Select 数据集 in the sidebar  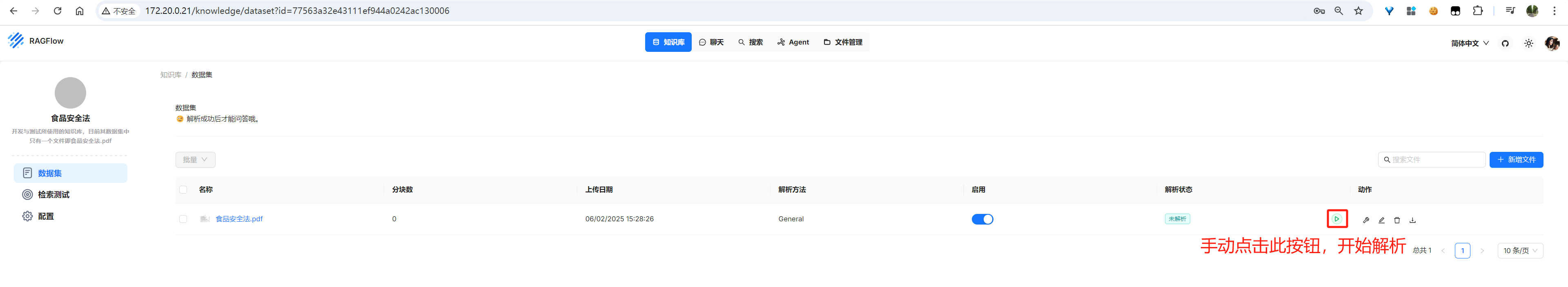pos(71,173)
